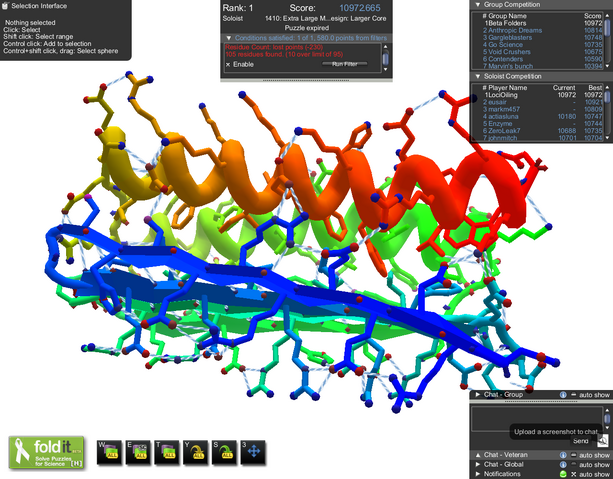Image resolution: width=613 pixels, height=479 pixels.
Task: Expand the Chat - Group panel
Action: pos(478,395)
